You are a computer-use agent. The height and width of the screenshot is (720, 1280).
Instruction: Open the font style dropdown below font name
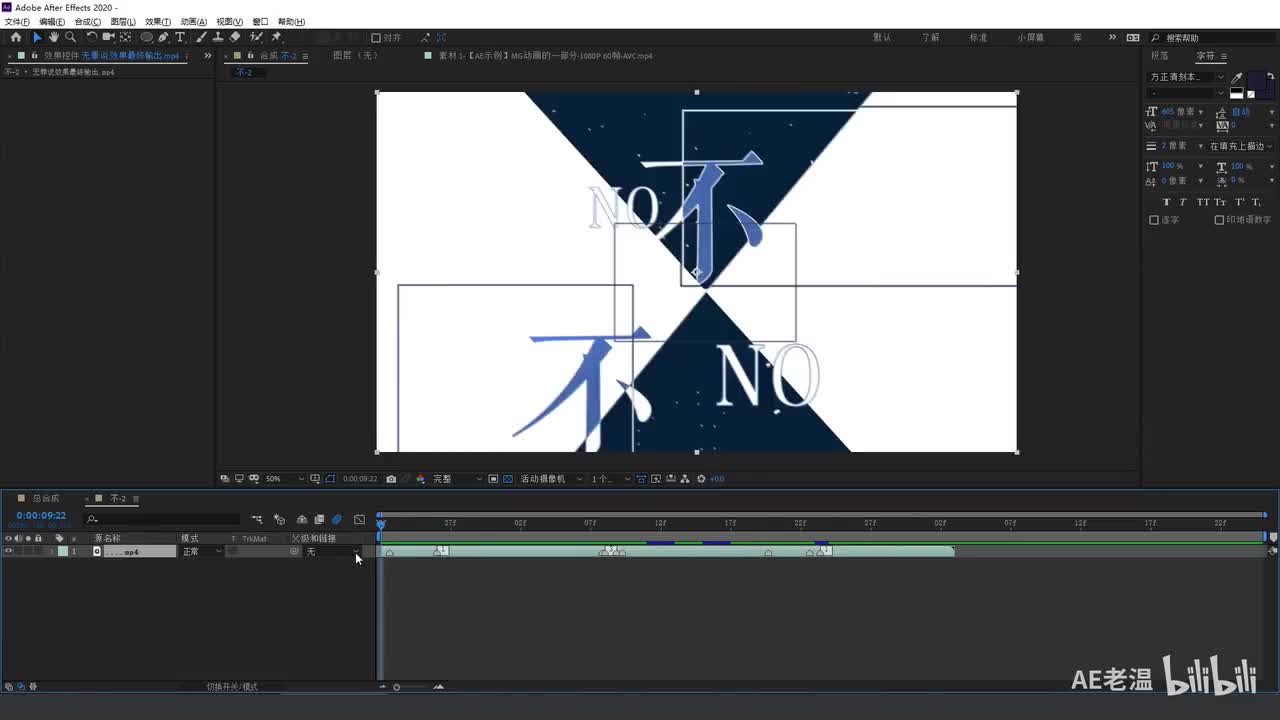[x=1187, y=93]
